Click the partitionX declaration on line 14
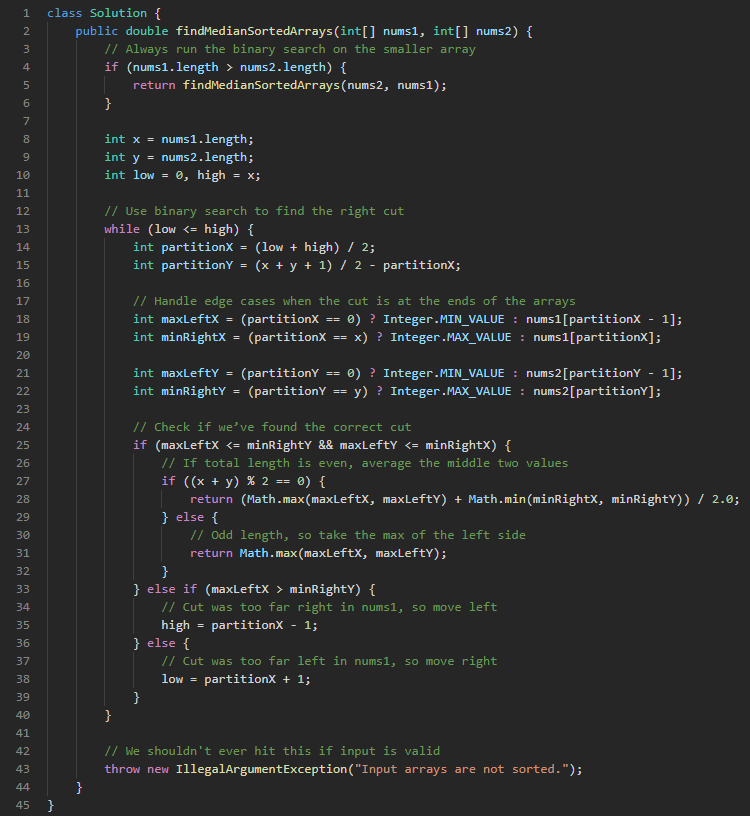The height and width of the screenshot is (816, 750). click(x=254, y=247)
